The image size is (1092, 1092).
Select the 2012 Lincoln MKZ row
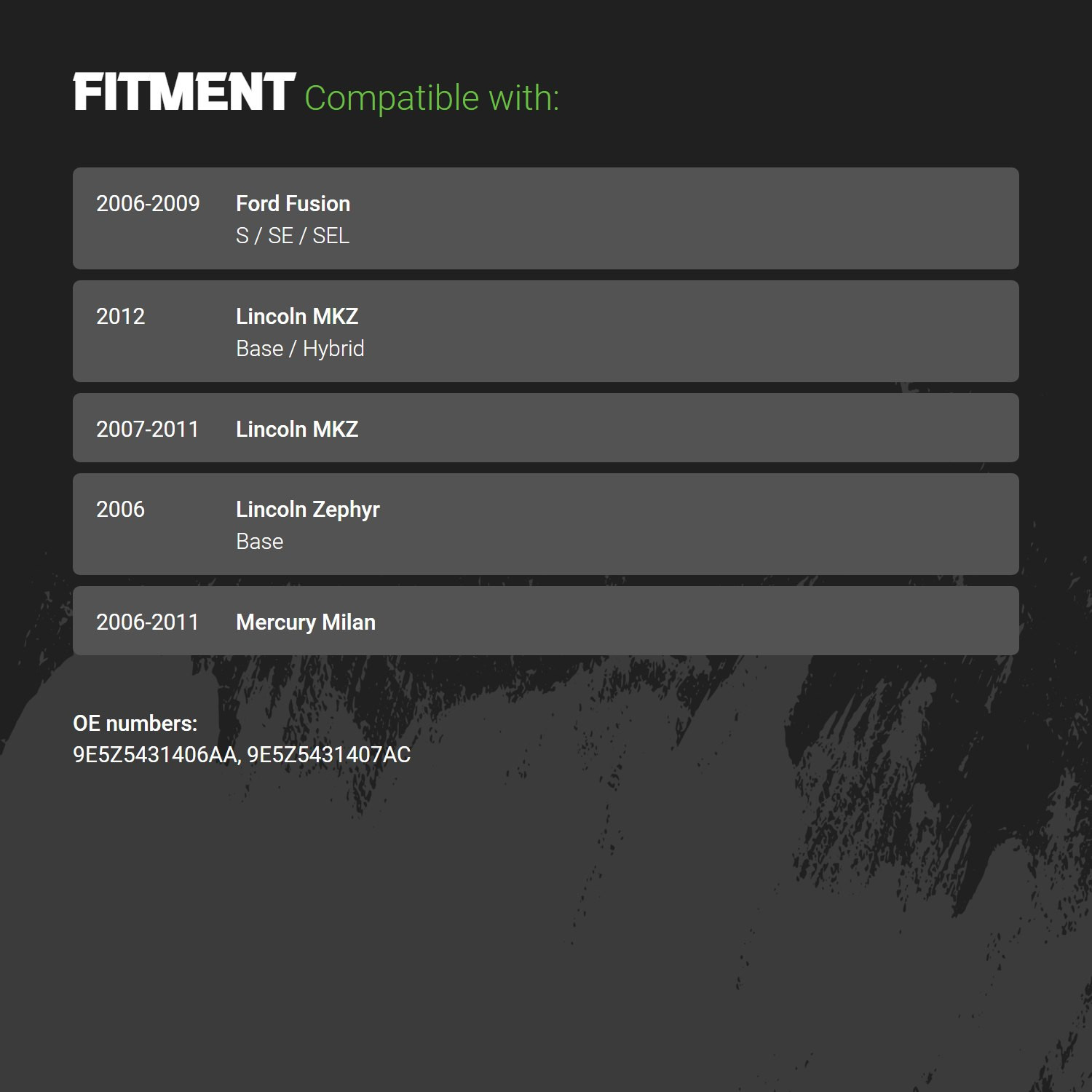click(x=546, y=331)
